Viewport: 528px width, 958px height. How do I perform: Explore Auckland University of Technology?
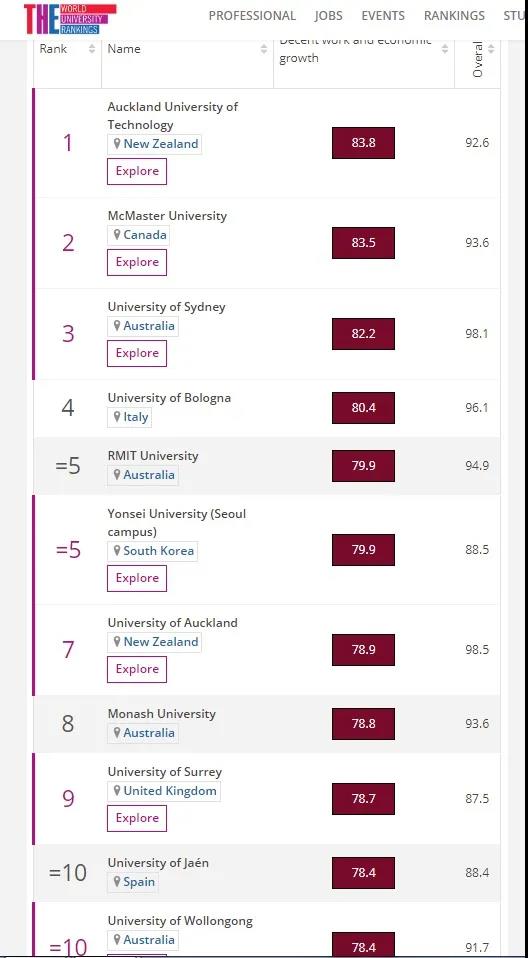(137, 171)
